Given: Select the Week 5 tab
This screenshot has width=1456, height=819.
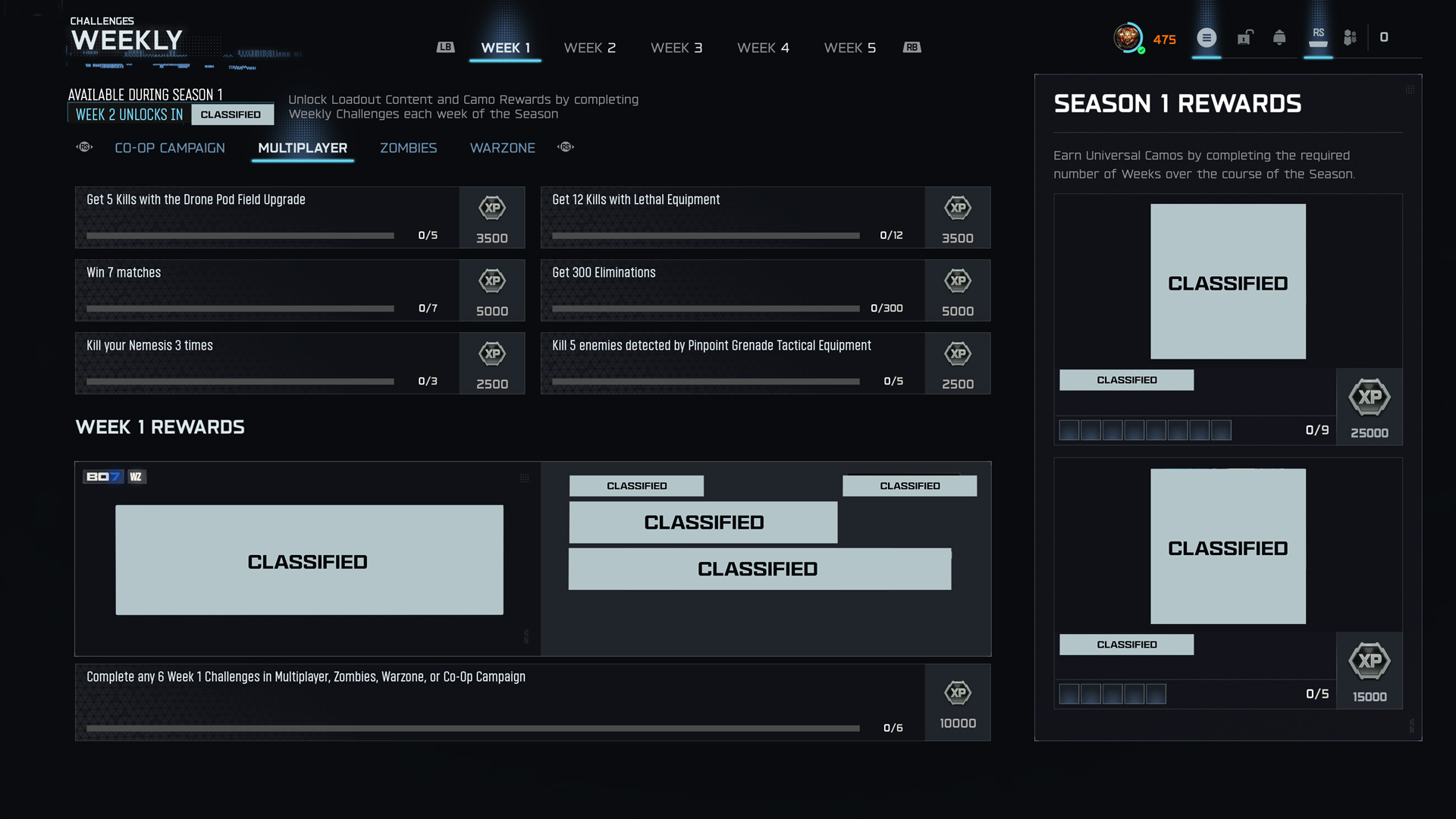Looking at the screenshot, I should [849, 48].
